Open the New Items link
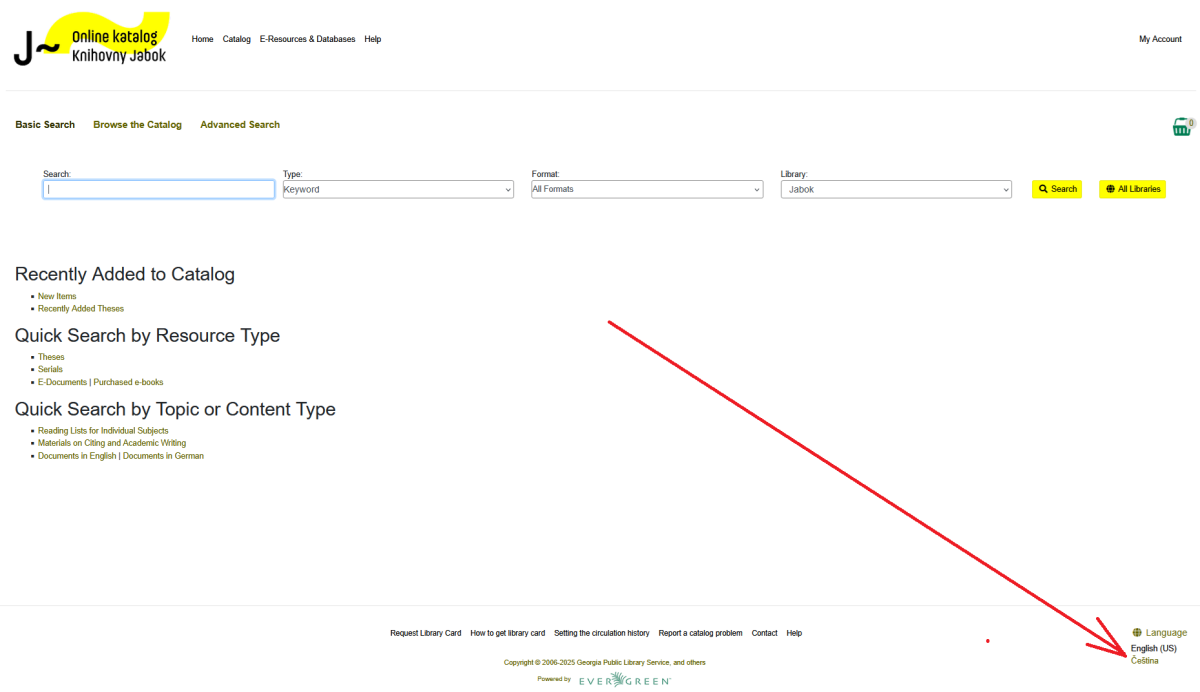This screenshot has height=692, width=1200. (57, 296)
